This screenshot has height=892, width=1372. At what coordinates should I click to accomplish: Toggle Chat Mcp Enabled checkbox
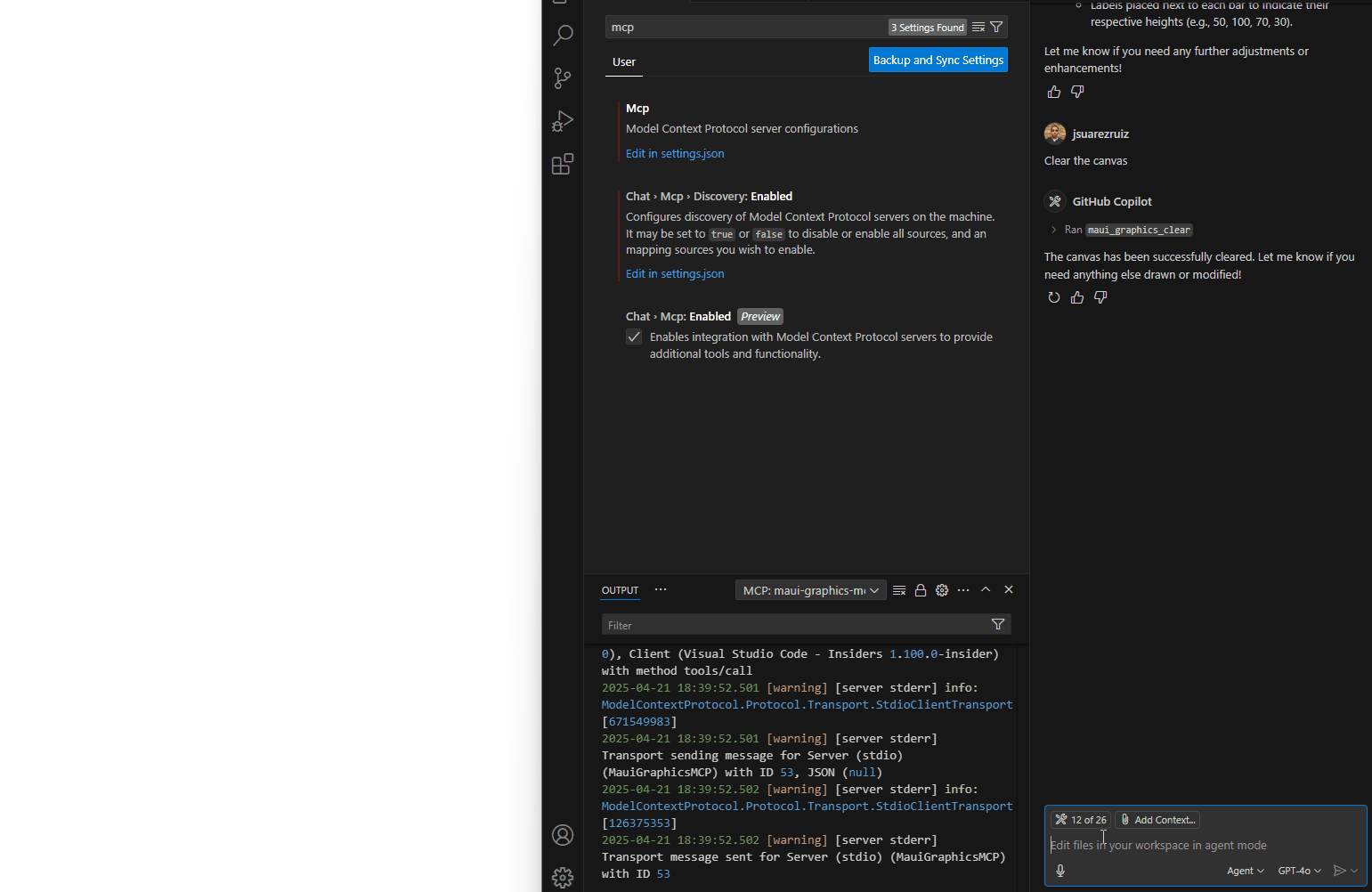[x=634, y=337]
